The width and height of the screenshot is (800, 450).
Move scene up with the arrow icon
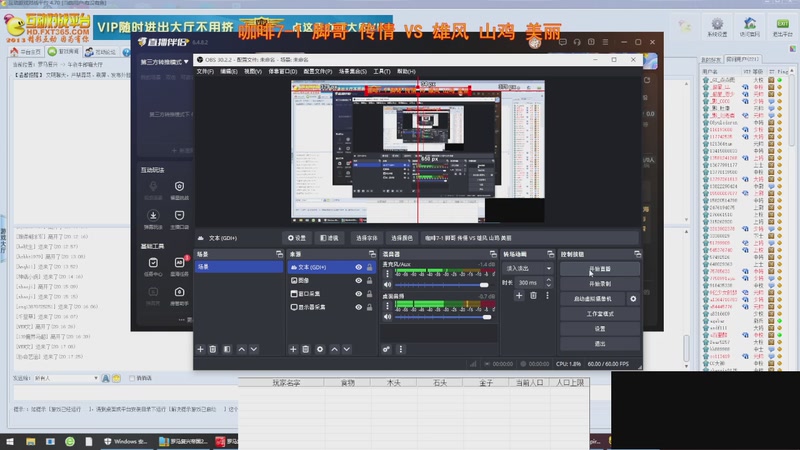click(241, 349)
